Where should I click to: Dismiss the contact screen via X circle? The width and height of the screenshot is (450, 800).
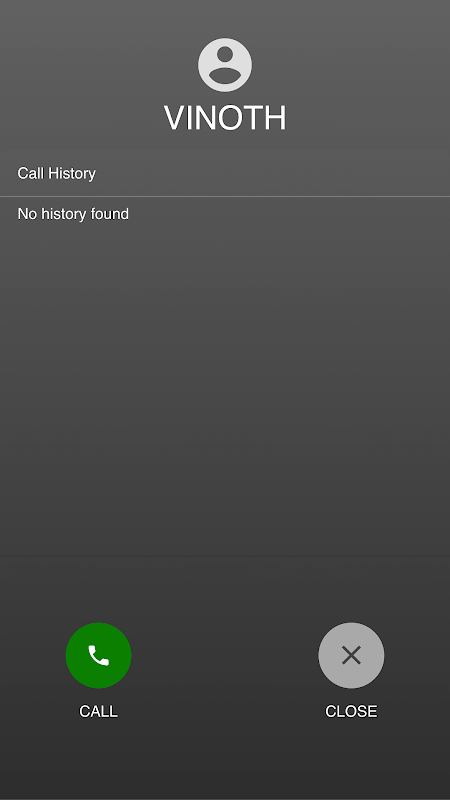click(351, 655)
